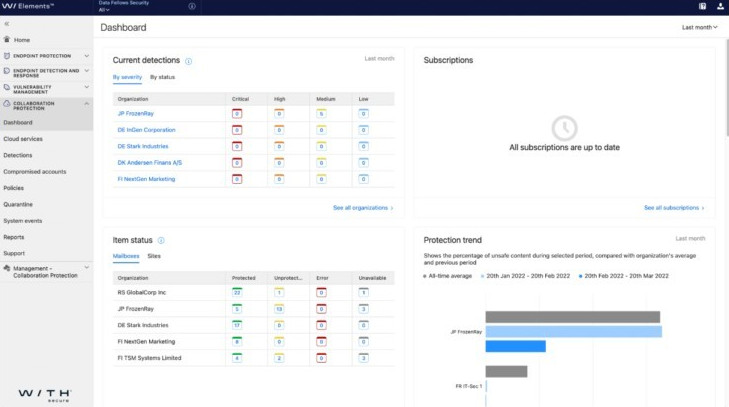The width and height of the screenshot is (729, 407).
Task: Click DK Andersen Finans critical detections badge
Action: coord(237,163)
